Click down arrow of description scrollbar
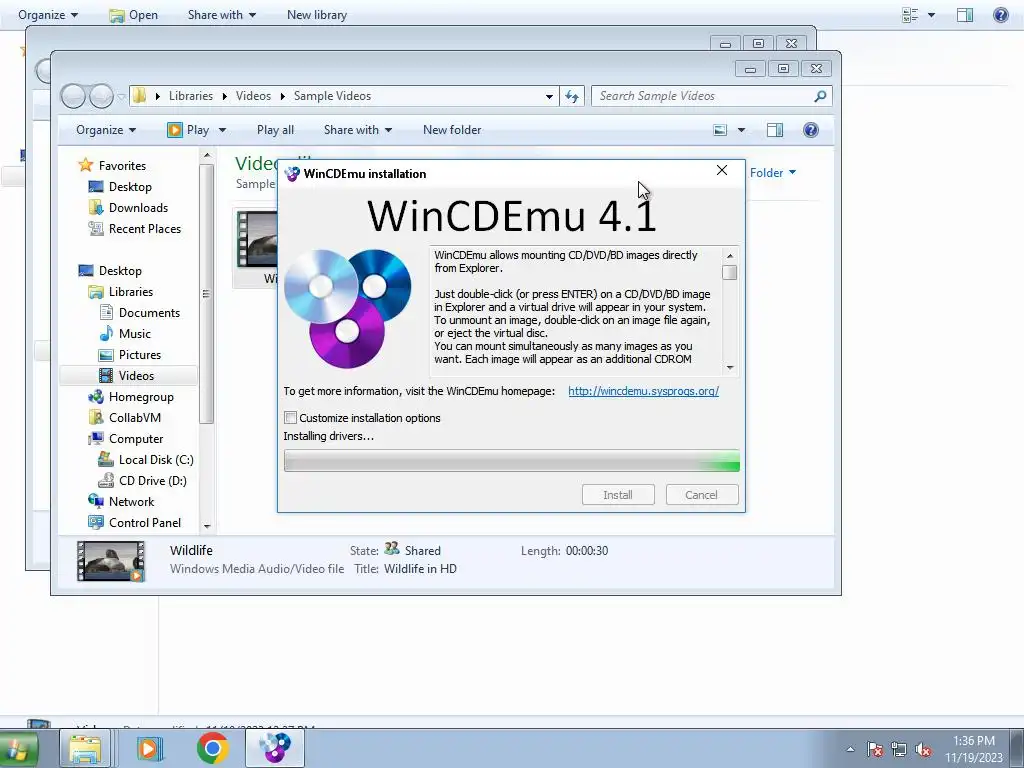1024x768 pixels. pos(729,368)
